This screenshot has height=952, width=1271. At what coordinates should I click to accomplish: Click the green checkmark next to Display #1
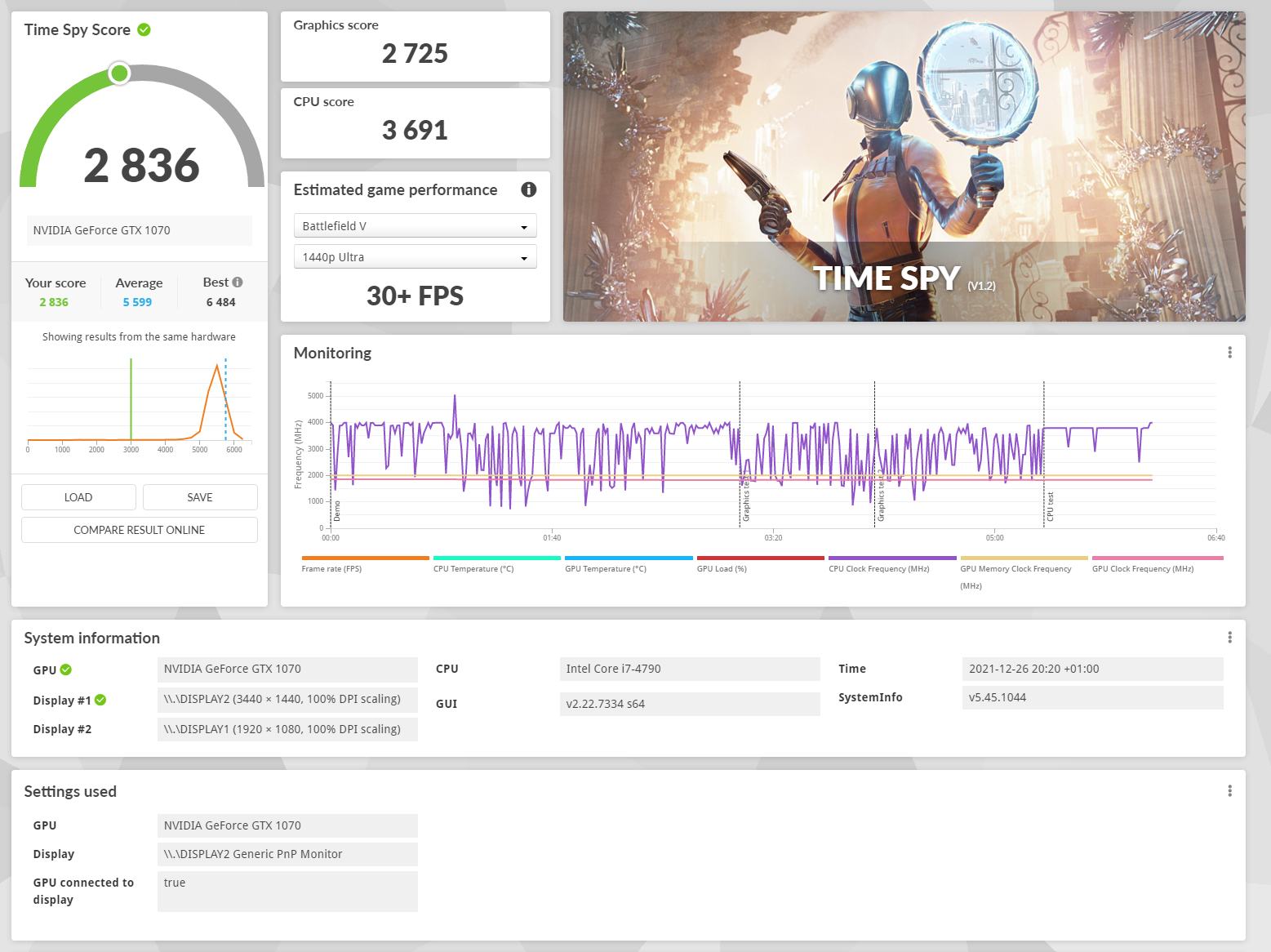tap(100, 700)
